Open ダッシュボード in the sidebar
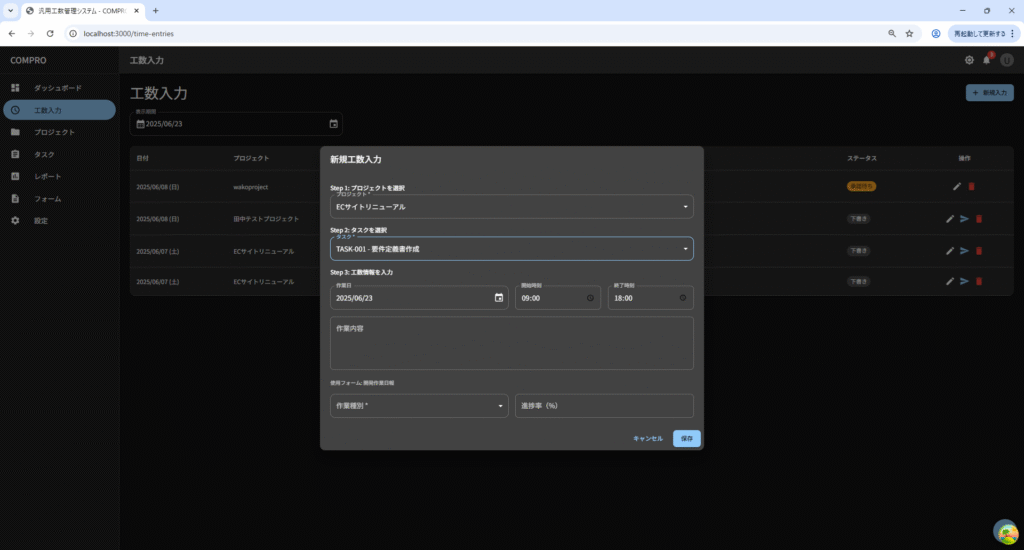 click(59, 88)
